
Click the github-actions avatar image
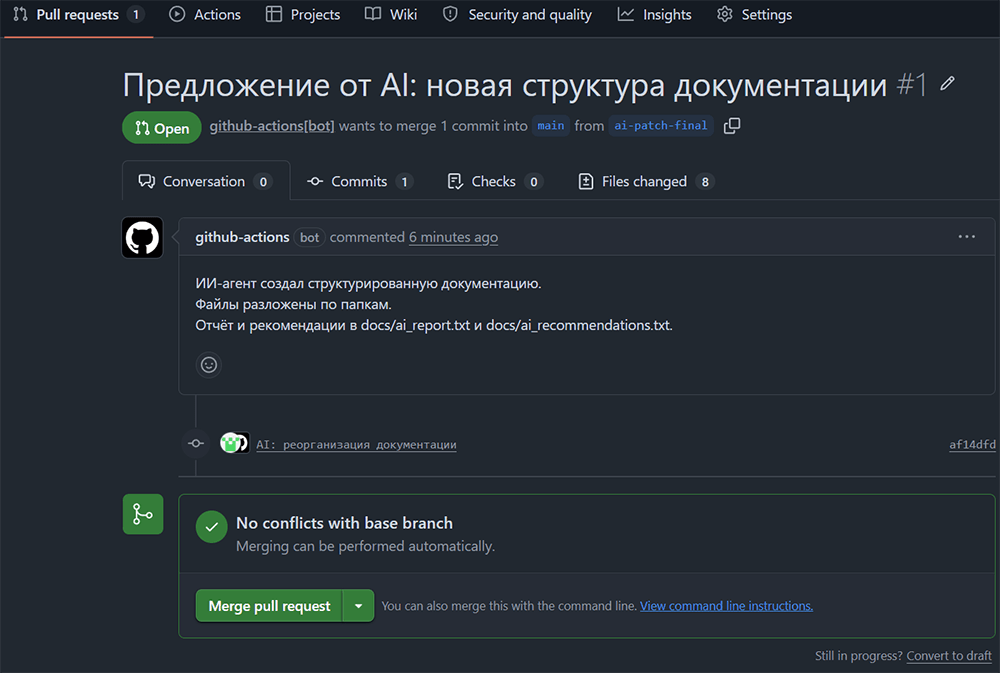[142, 238]
